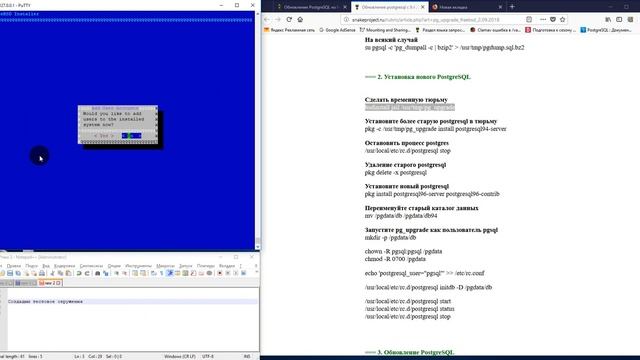The image size is (640, 360).
Task: Open the "PostgreSQL: Докумен..." bookmark
Action: point(606,30)
